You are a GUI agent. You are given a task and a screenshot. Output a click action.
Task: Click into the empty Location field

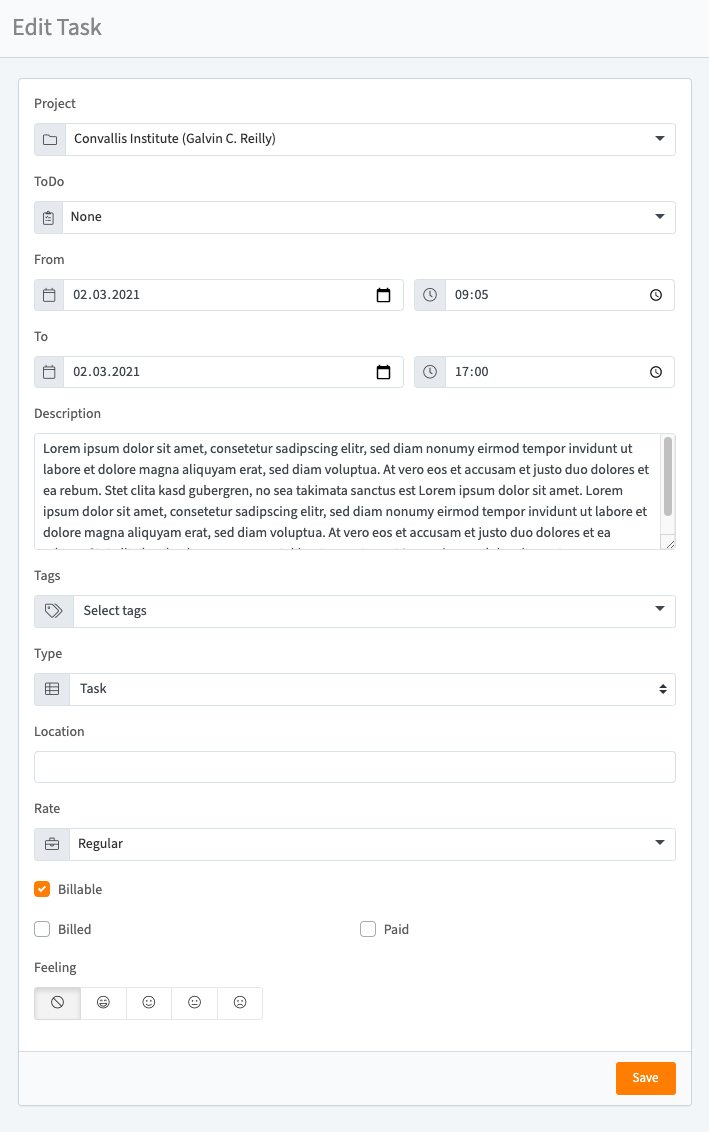coord(354,767)
